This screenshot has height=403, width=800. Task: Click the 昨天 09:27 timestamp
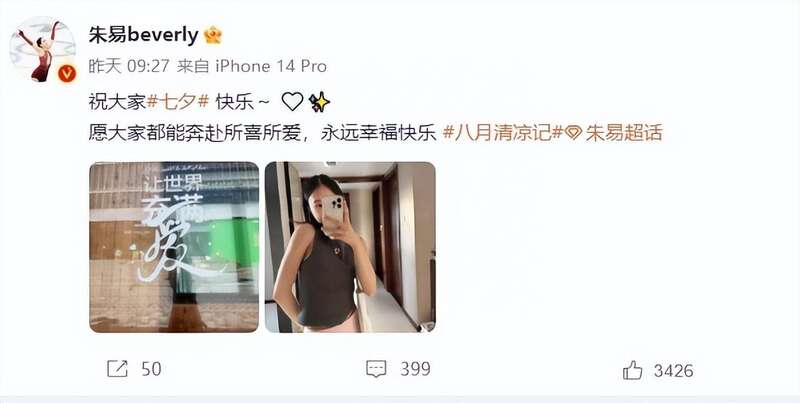pyautogui.click(x=129, y=66)
